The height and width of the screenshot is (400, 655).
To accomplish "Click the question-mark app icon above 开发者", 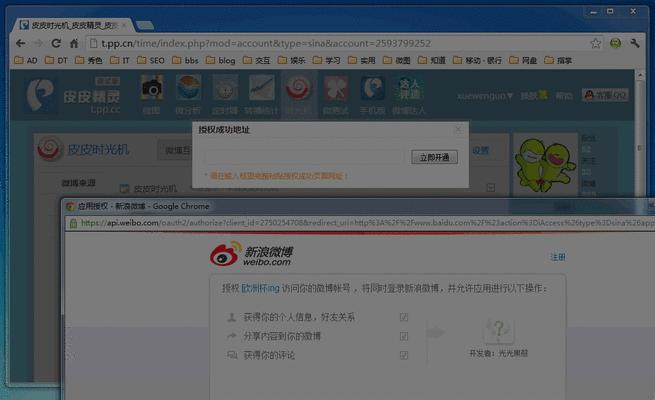I will 499,332.
